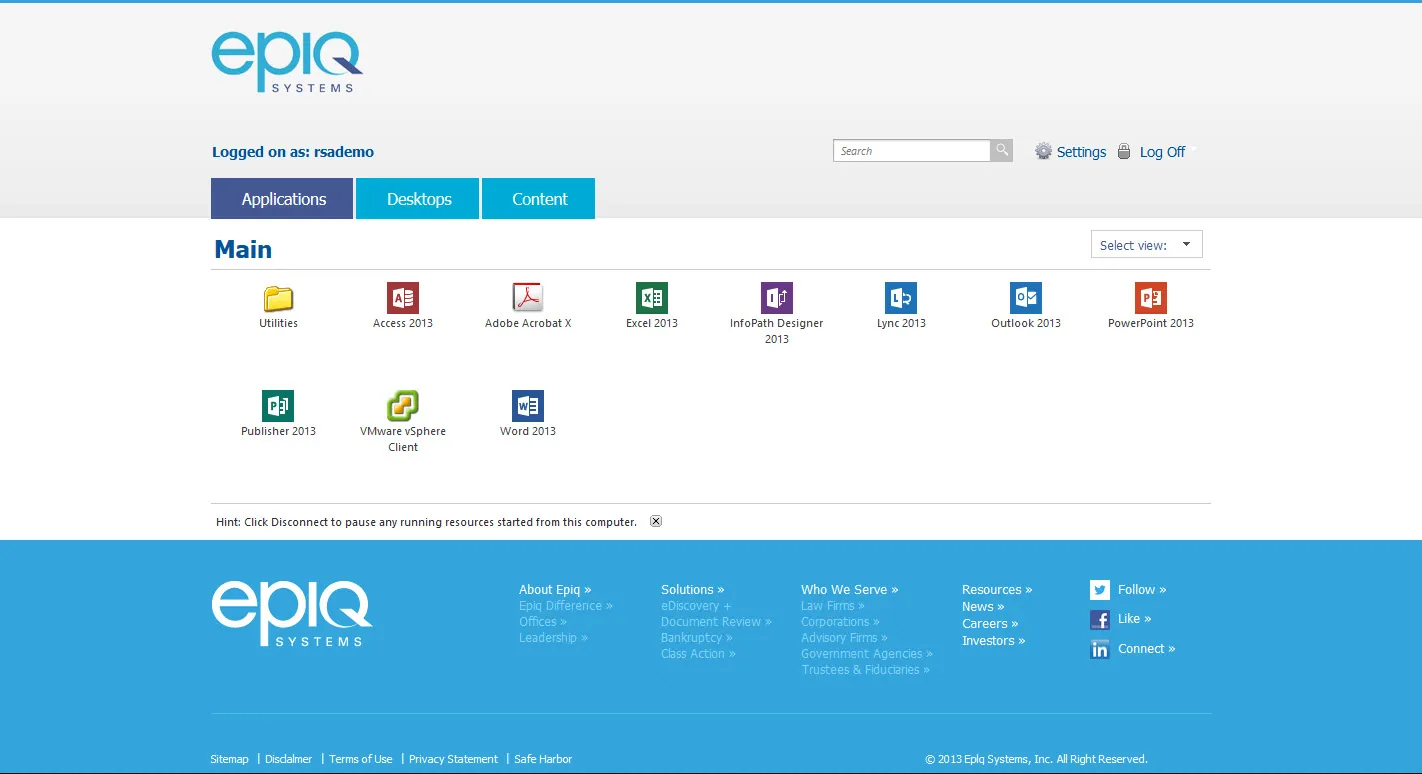This screenshot has height=774, width=1422.
Task: Open the Resources footer link
Action: (997, 590)
